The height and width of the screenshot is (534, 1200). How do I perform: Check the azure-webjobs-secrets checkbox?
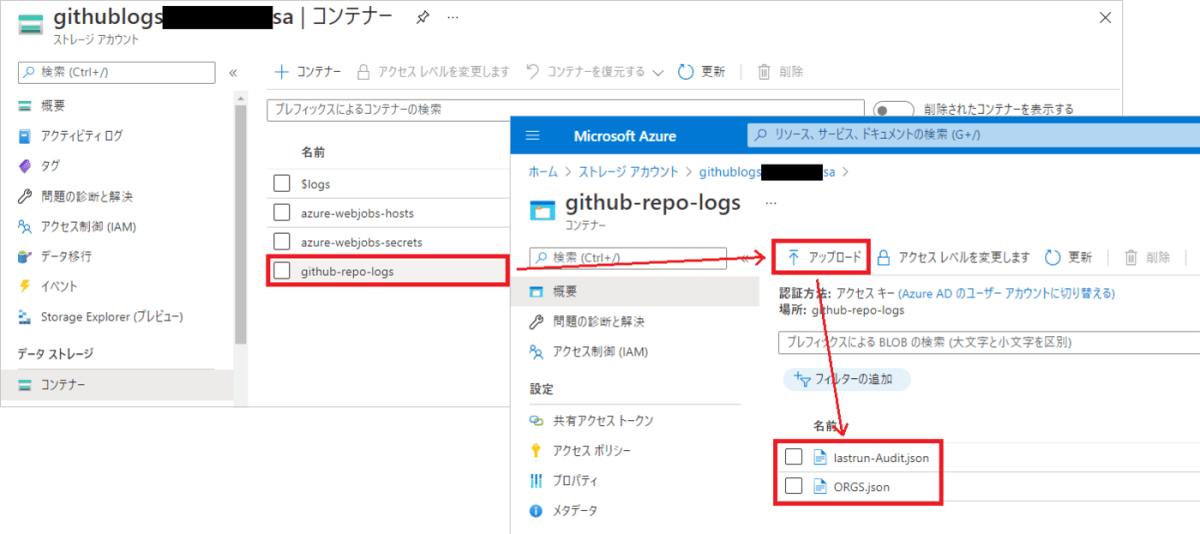282,242
